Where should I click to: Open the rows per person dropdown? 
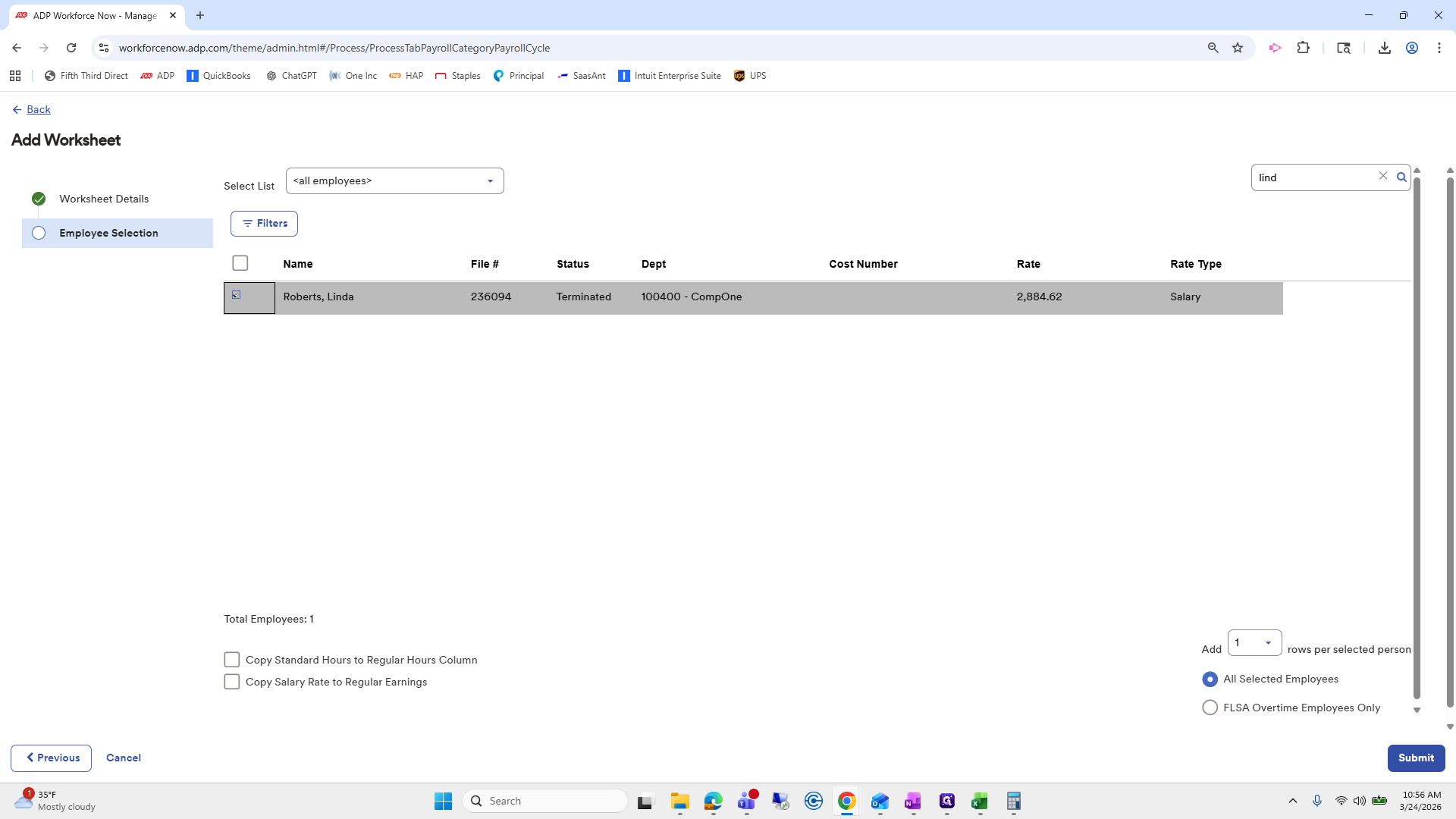(1254, 642)
